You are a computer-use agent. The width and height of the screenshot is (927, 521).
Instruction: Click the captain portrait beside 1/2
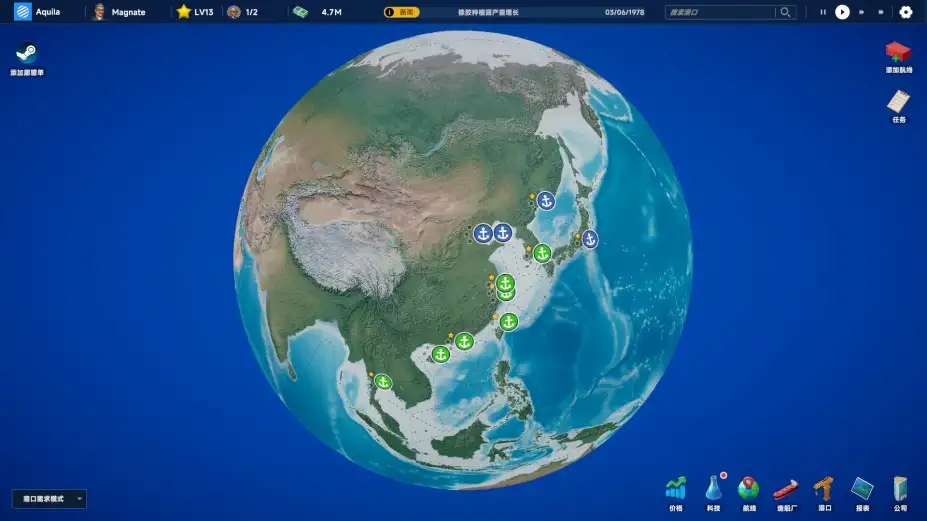click(234, 12)
